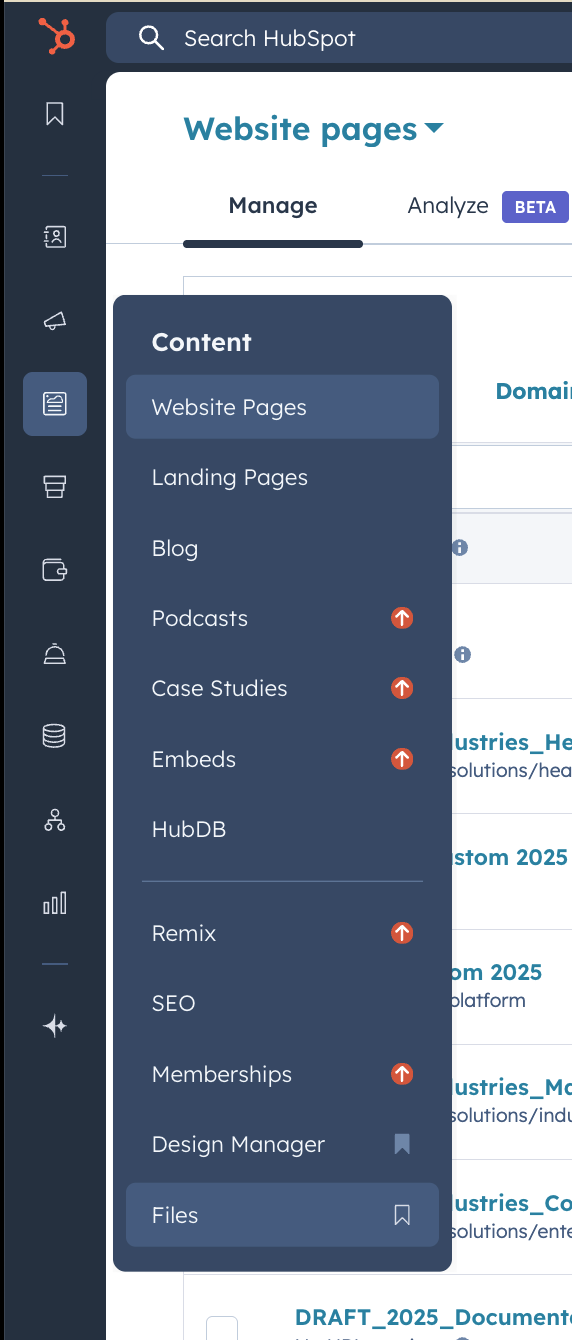Open the CRM contacts sidebar icon

click(x=55, y=237)
